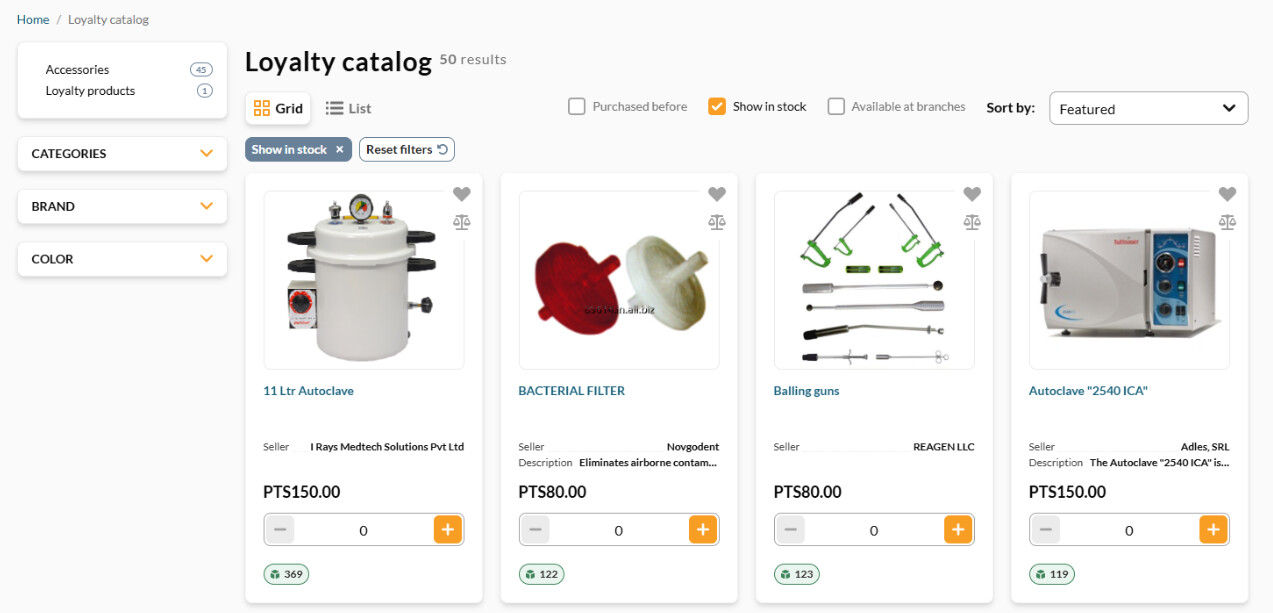The height and width of the screenshot is (613, 1273).
Task: Enable Purchased before checkbox
Action: pos(577,106)
